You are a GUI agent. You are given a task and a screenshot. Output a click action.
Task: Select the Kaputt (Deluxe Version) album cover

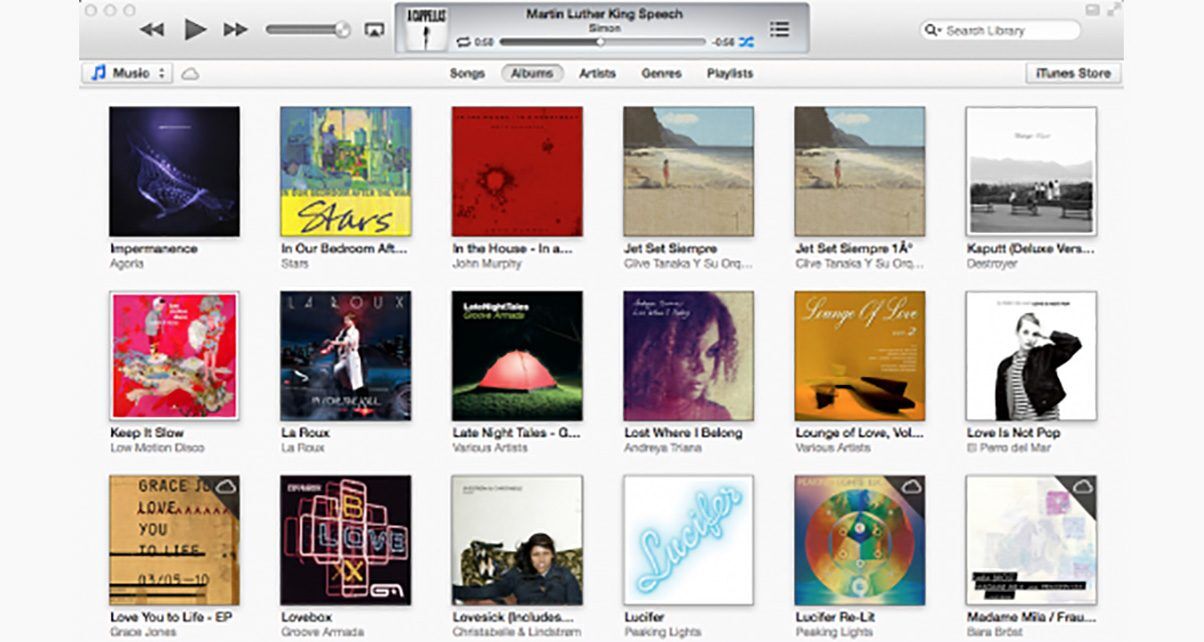click(x=1031, y=171)
